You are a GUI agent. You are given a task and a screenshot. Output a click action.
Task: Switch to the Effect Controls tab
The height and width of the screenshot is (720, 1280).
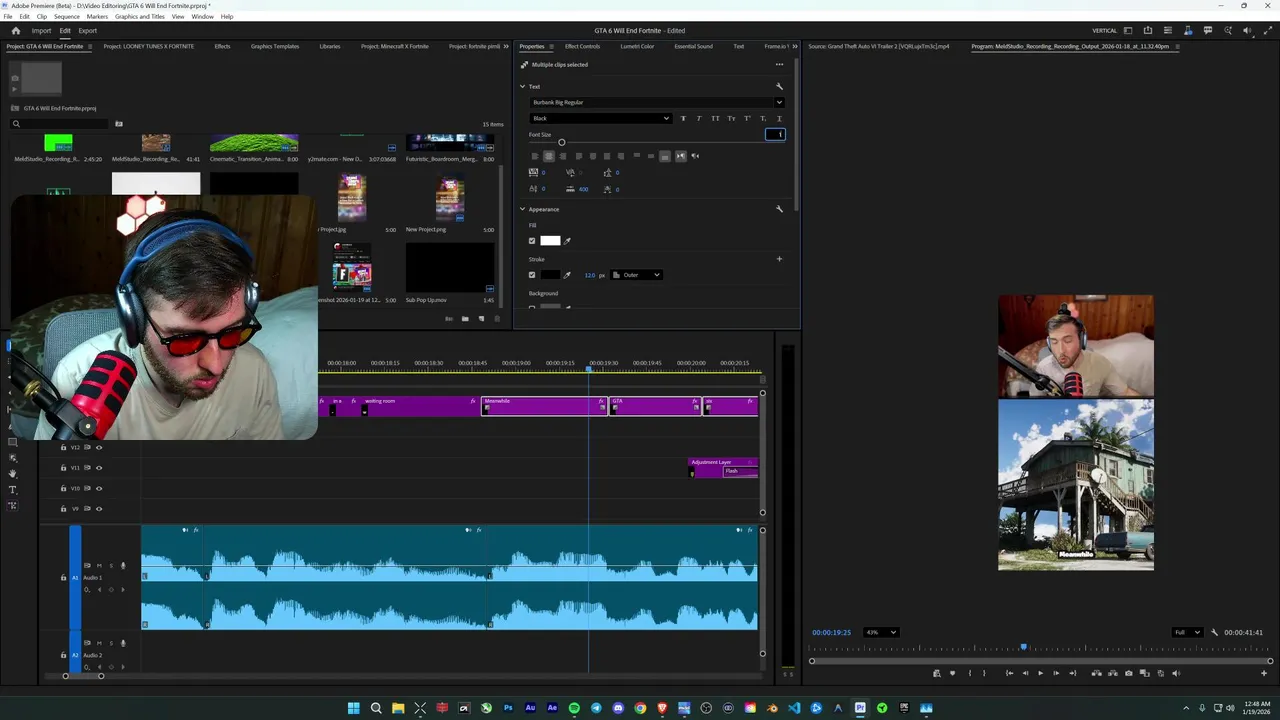pos(582,46)
